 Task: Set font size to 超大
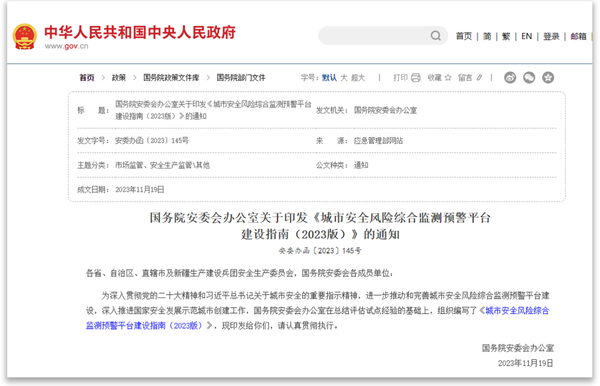coord(358,78)
